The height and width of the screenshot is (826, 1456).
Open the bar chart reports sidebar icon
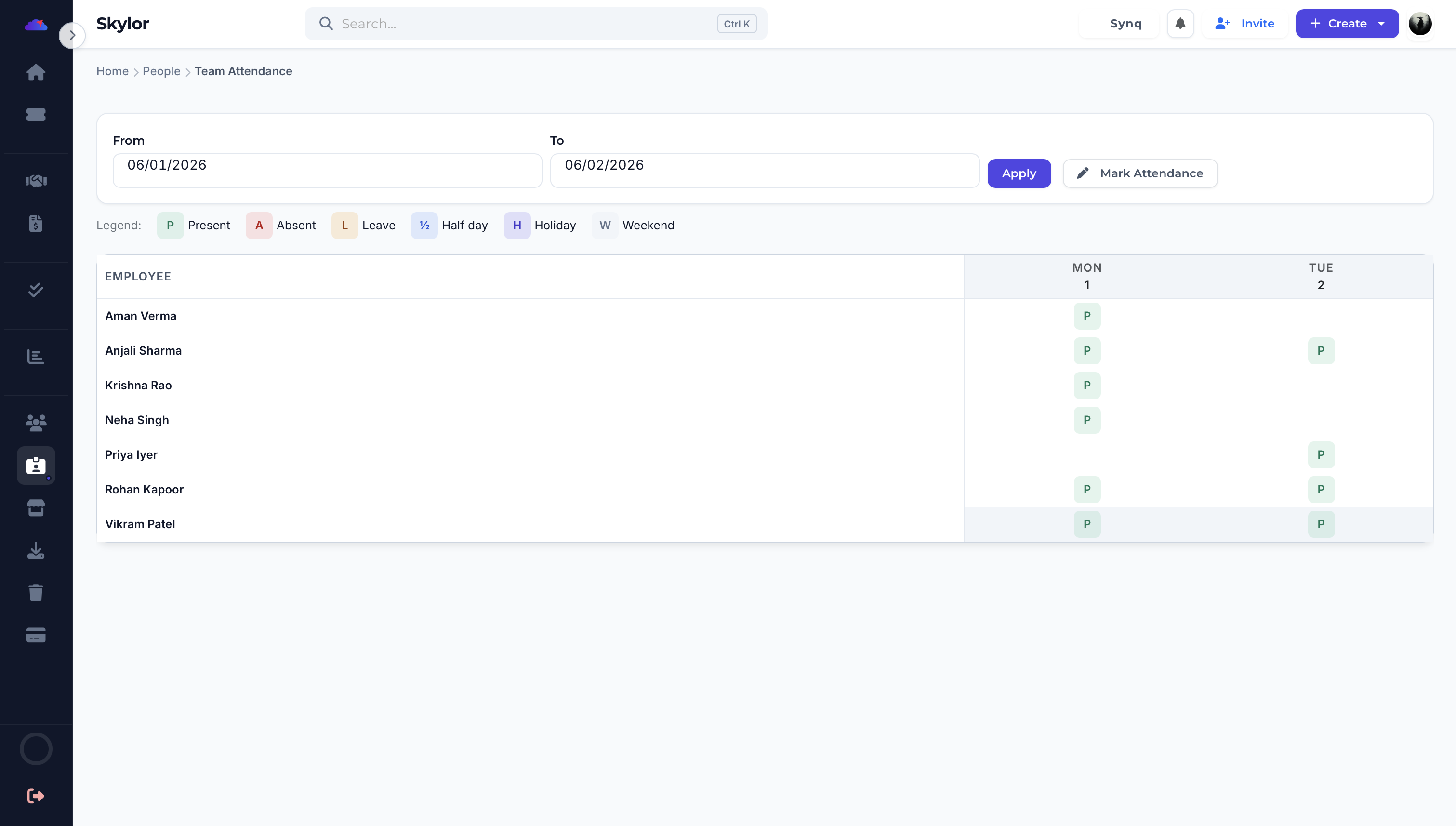pyautogui.click(x=36, y=356)
